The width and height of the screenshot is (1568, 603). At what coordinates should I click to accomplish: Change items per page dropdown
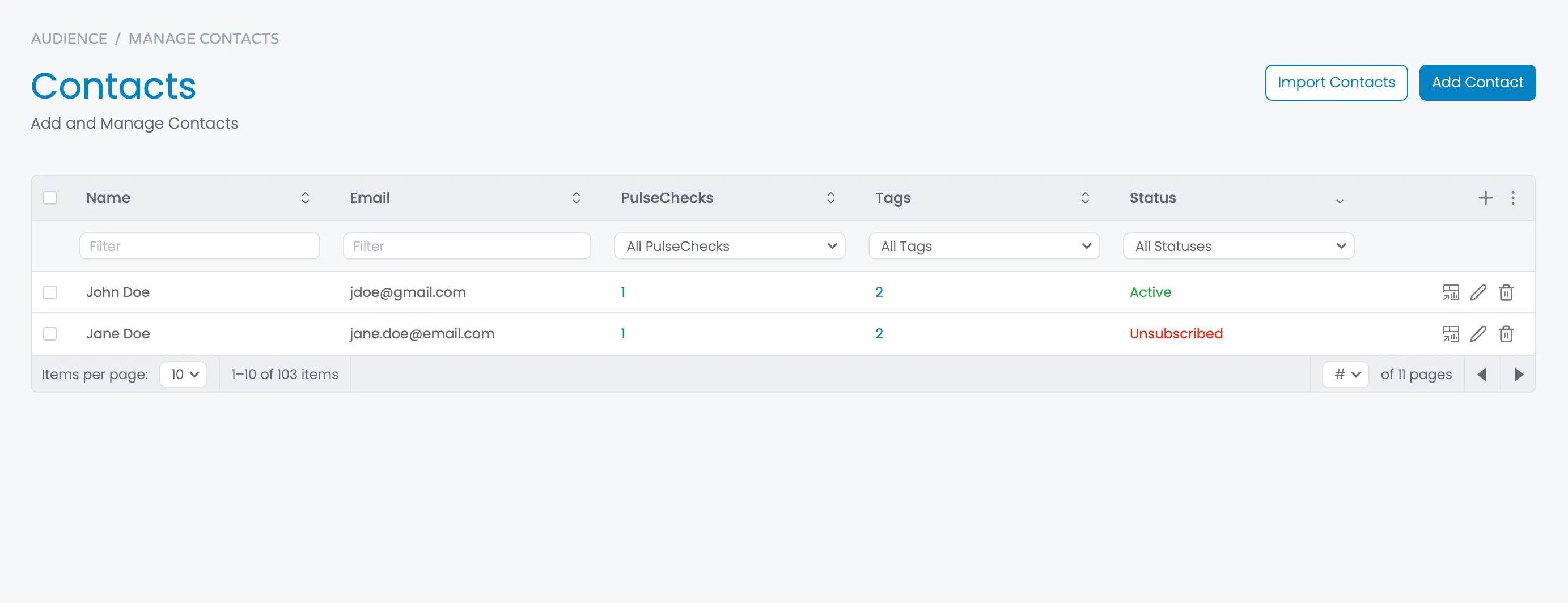coord(184,375)
